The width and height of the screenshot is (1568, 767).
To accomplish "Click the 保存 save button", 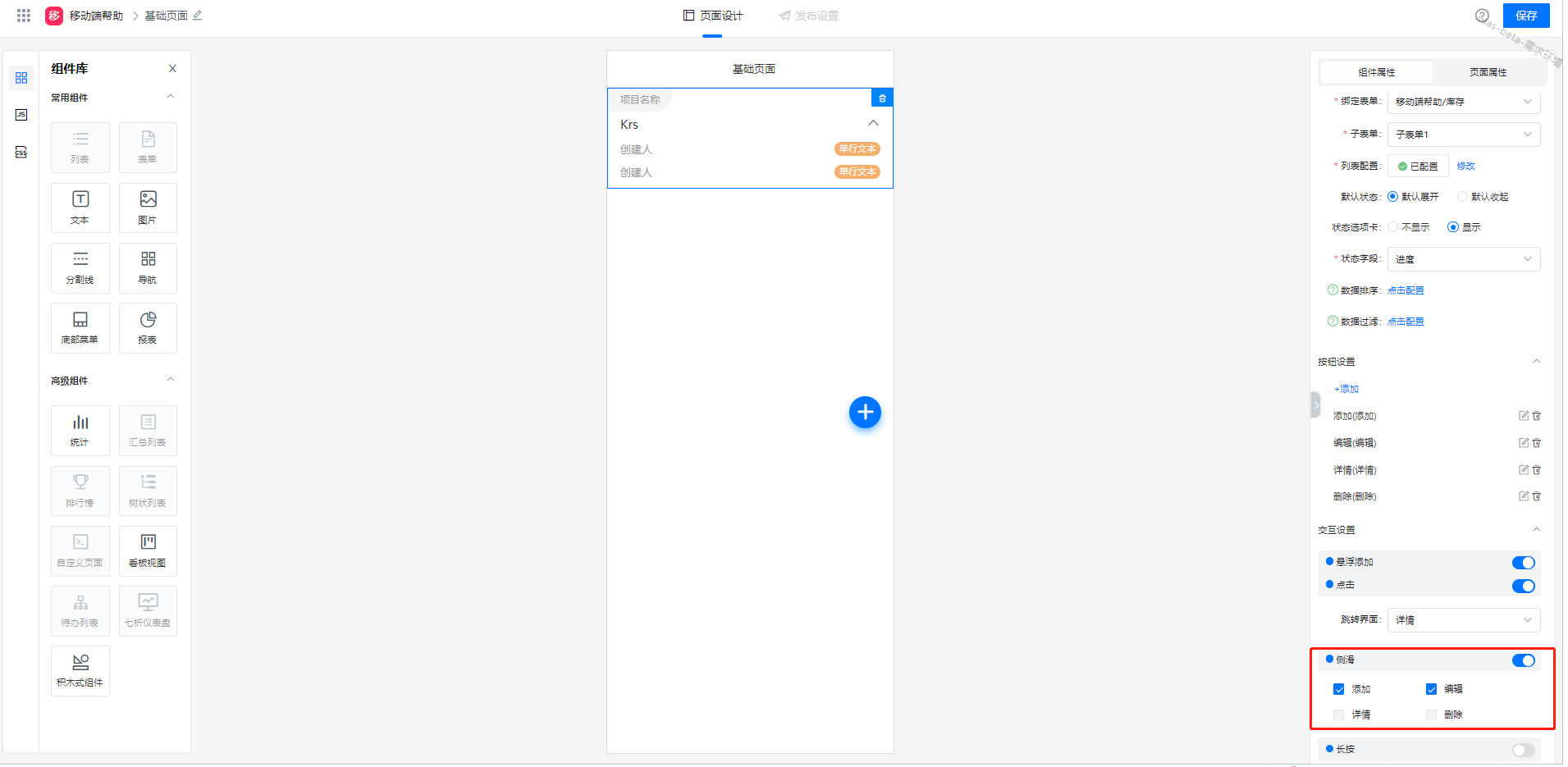I will tap(1526, 16).
